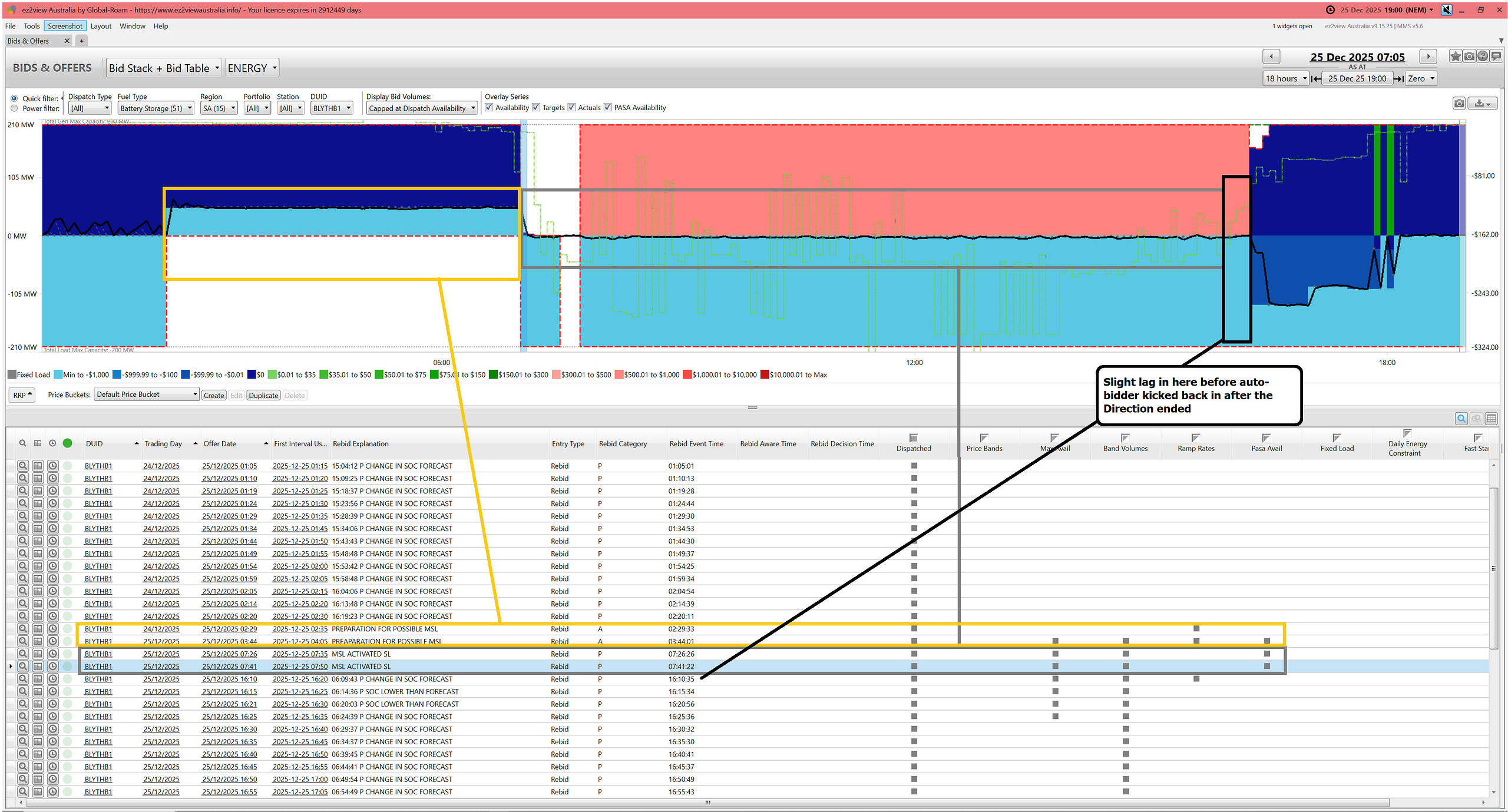Click the help question mark icon
The image size is (1508, 812).
click(x=1483, y=57)
